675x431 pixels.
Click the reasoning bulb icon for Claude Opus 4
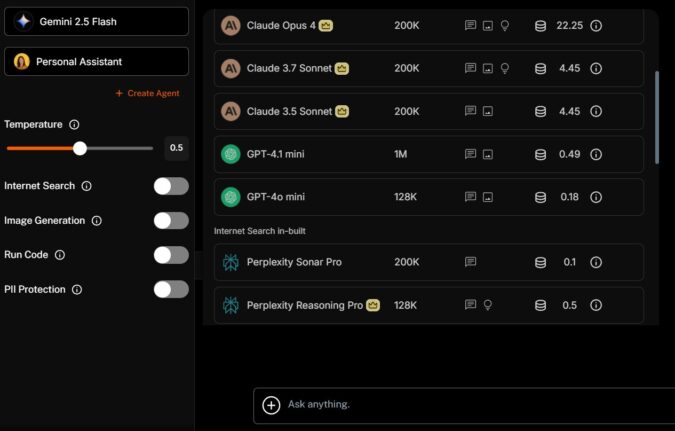(505, 26)
